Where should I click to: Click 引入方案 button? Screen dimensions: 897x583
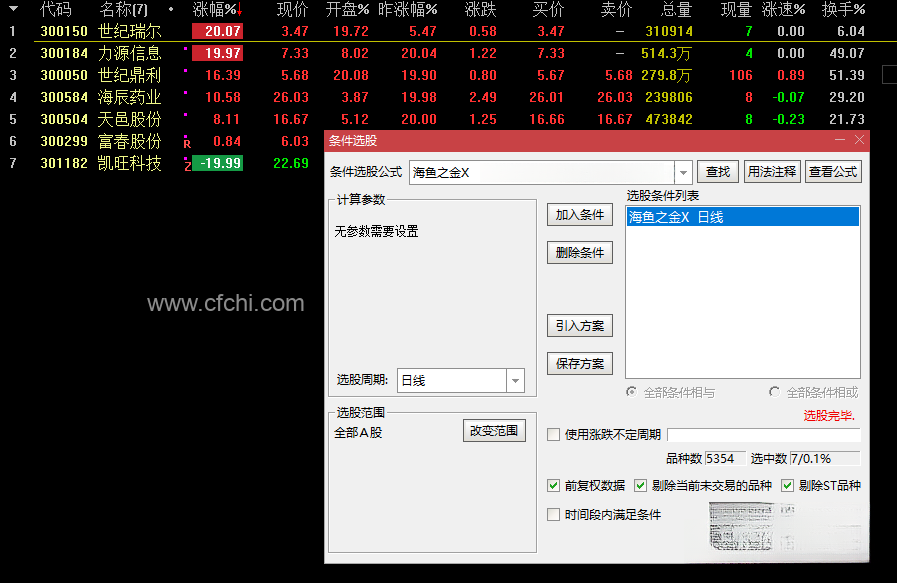tap(580, 326)
